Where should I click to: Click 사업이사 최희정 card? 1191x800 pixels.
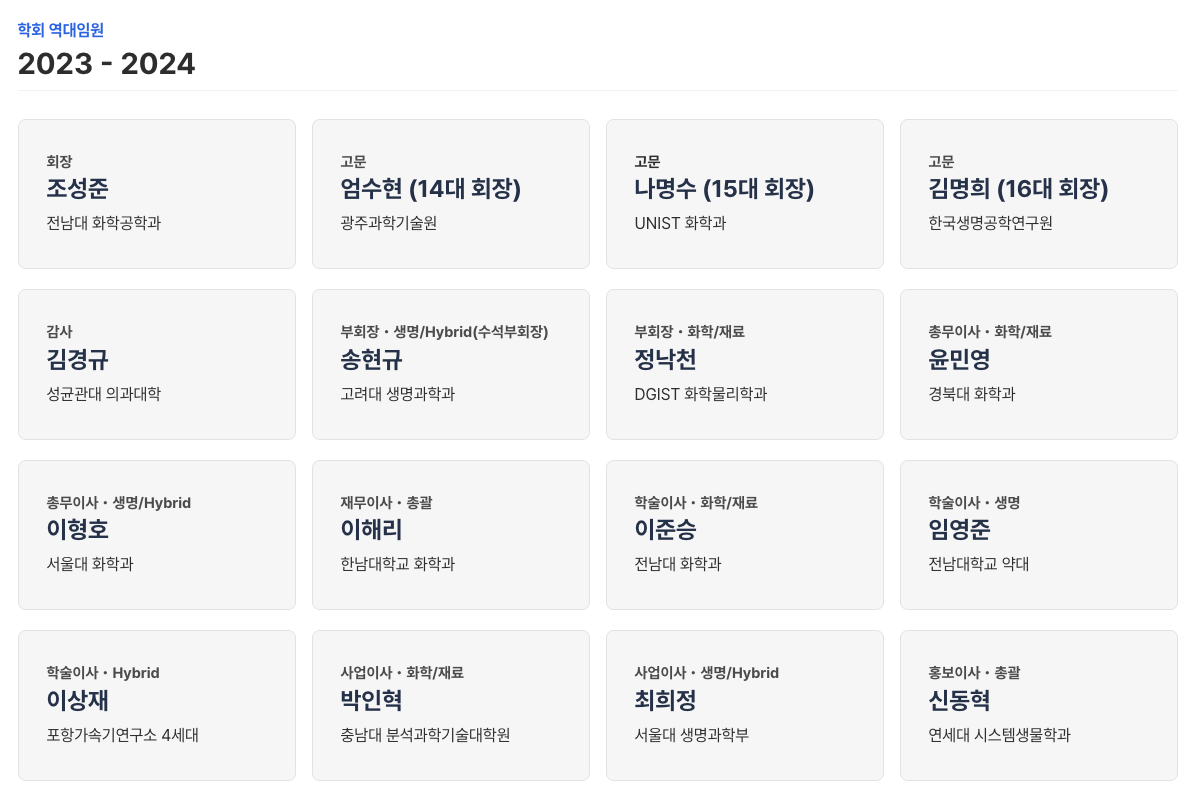coord(745,705)
